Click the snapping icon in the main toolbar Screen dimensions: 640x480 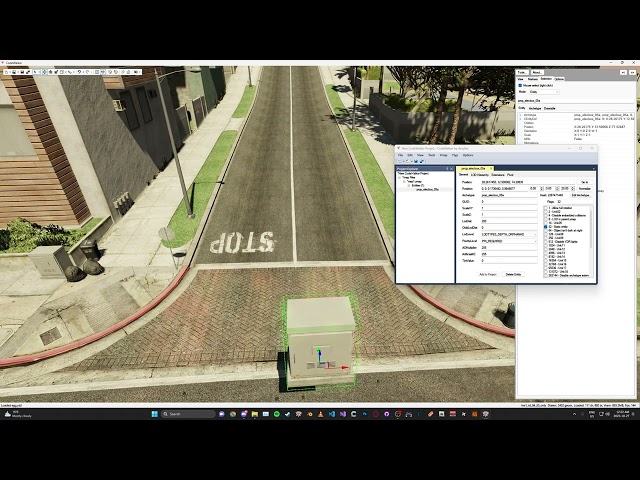pos(69,72)
